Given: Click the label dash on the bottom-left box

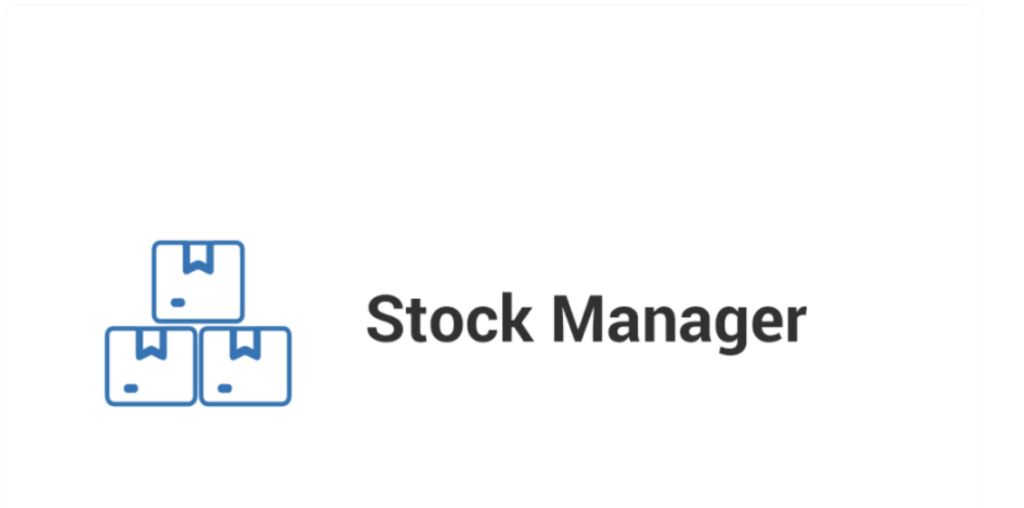Looking at the screenshot, I should click(131, 388).
